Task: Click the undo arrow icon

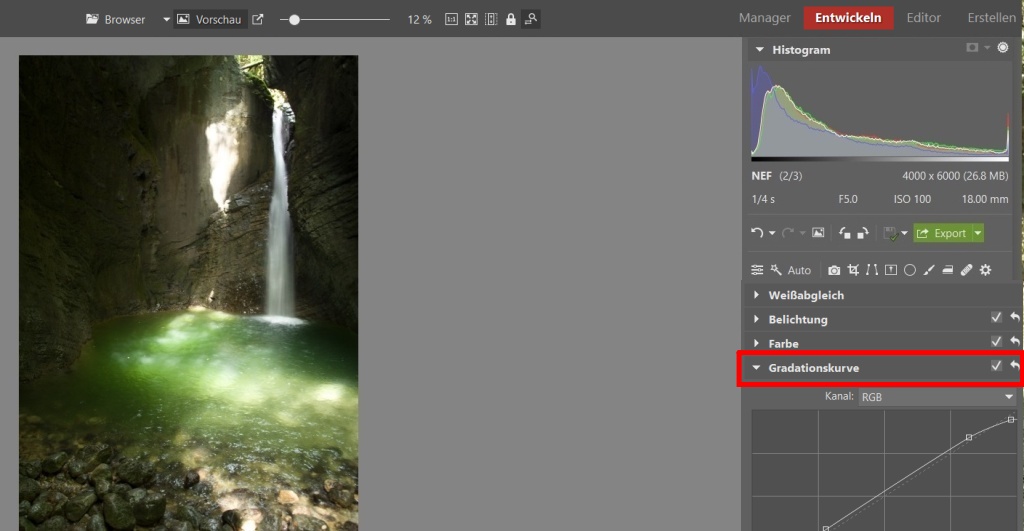Action: (758, 233)
